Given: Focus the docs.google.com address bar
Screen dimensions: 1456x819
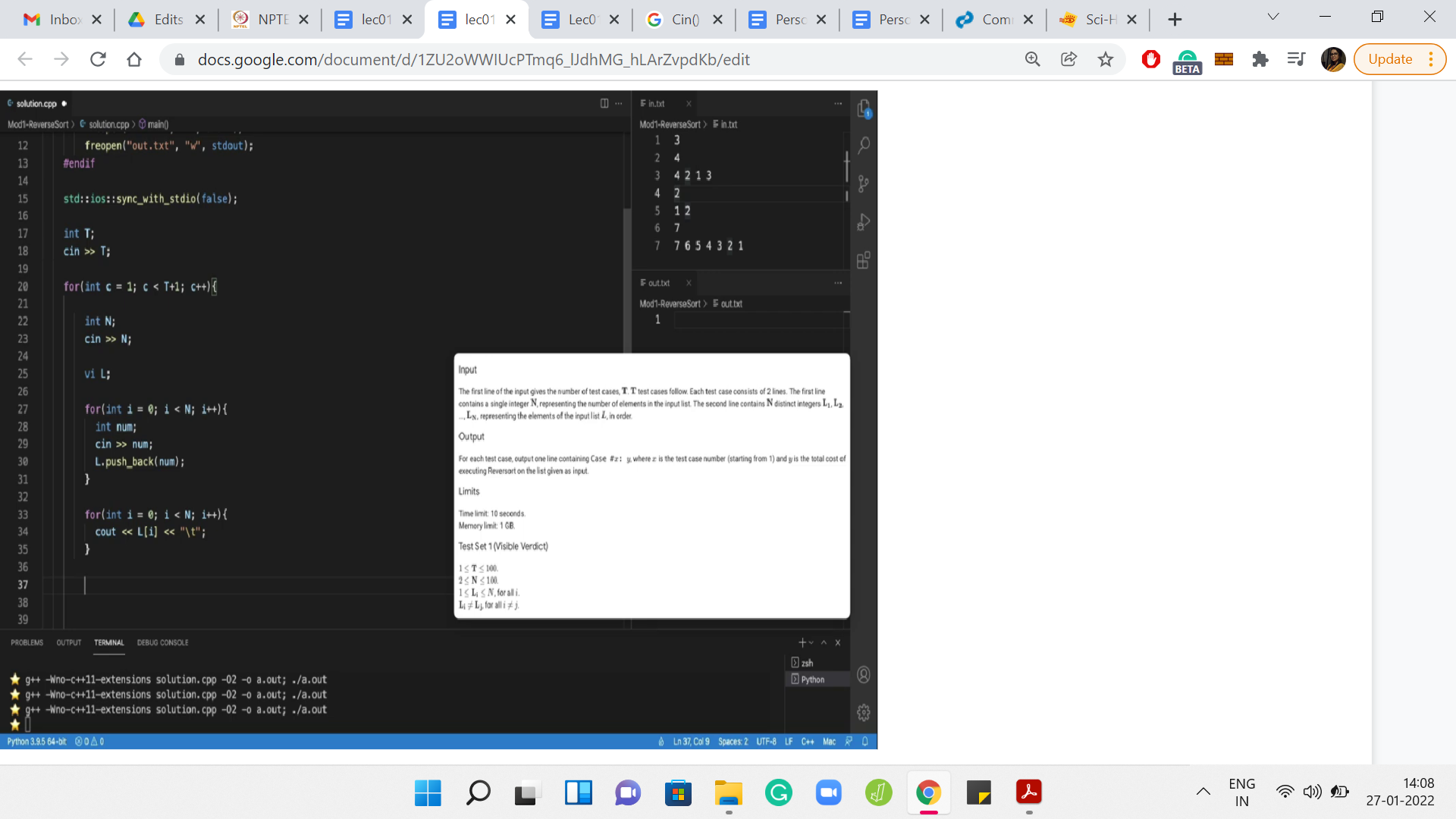Looking at the screenshot, I should 473,59.
